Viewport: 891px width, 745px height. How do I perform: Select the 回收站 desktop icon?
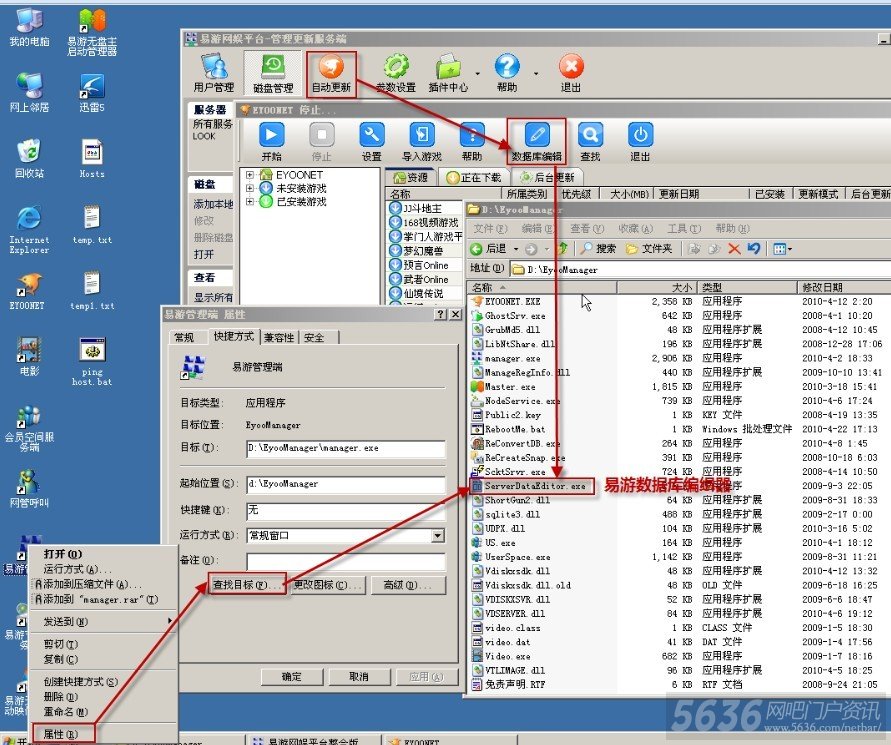coord(29,159)
